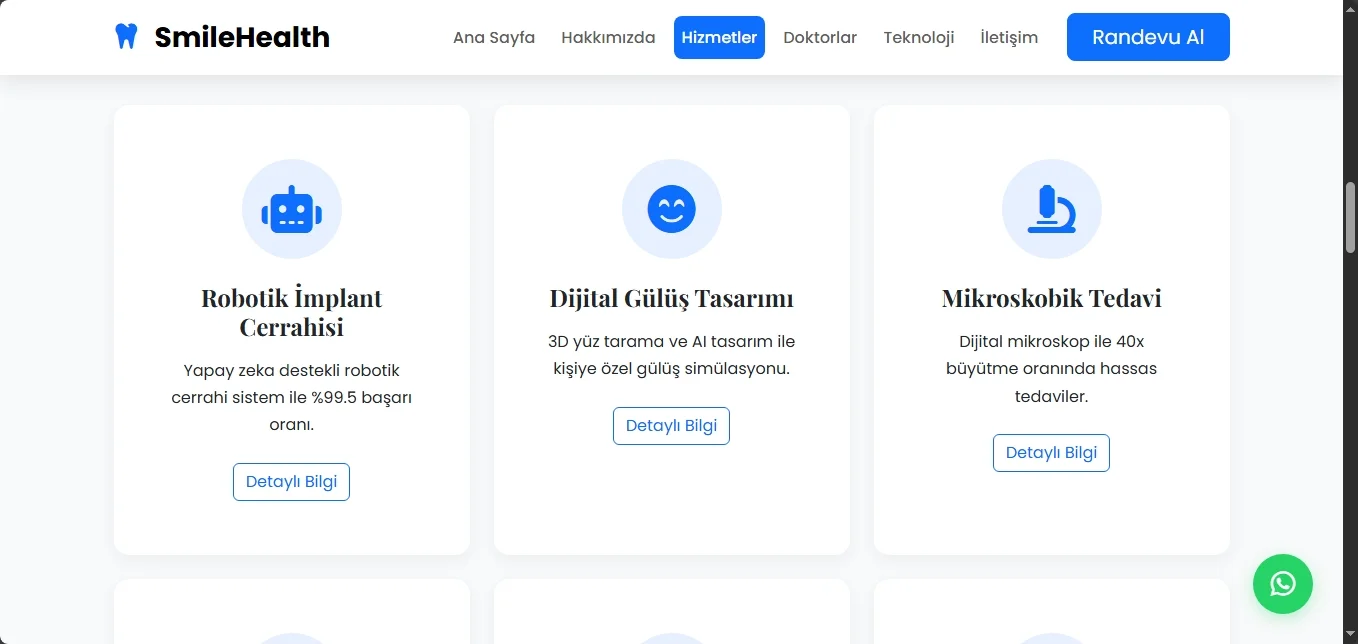Click the Randevu Al button
Image resolution: width=1358 pixels, height=644 pixels.
[1148, 37]
